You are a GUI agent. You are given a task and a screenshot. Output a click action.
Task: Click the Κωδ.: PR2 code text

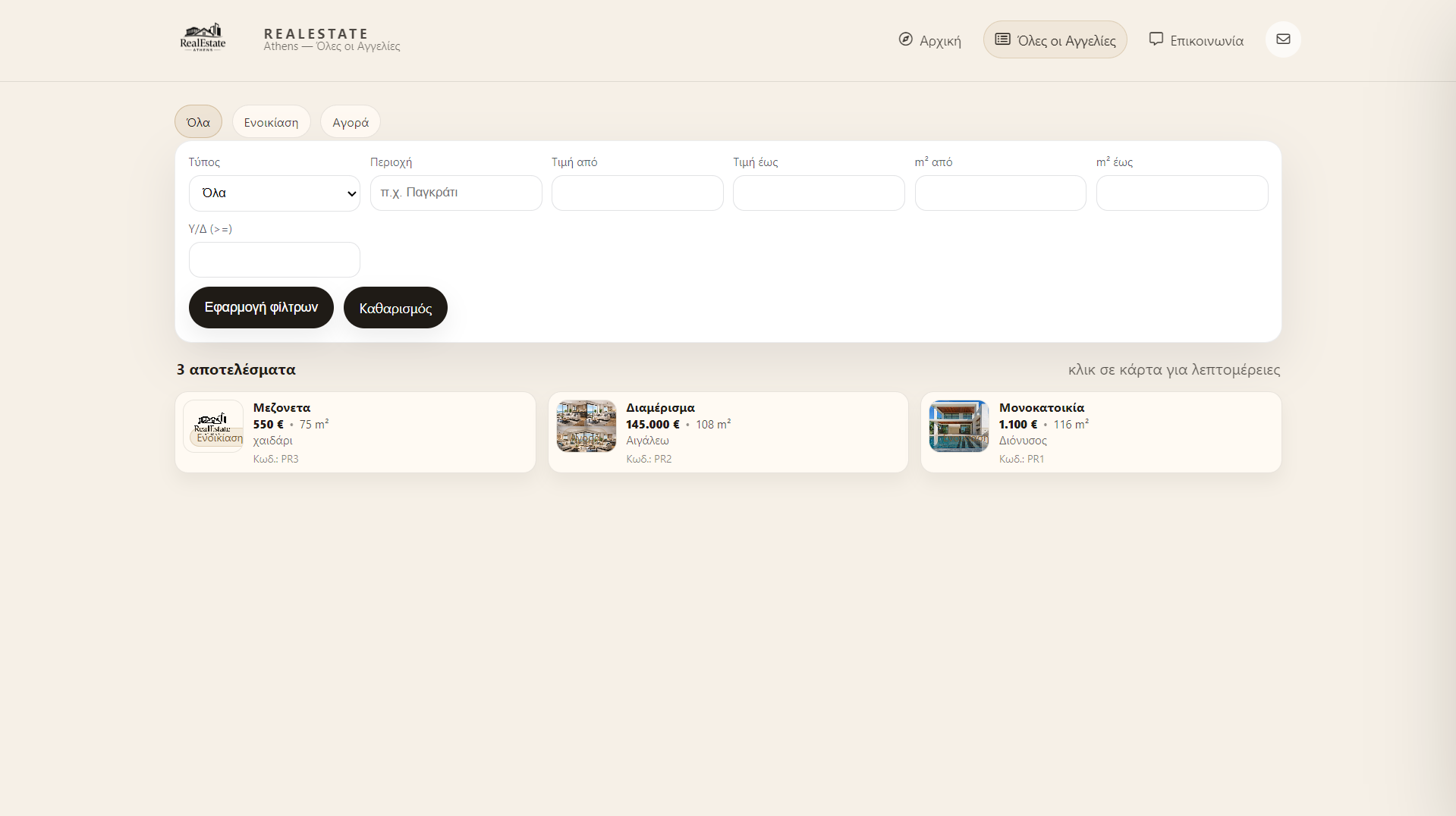tap(649, 459)
